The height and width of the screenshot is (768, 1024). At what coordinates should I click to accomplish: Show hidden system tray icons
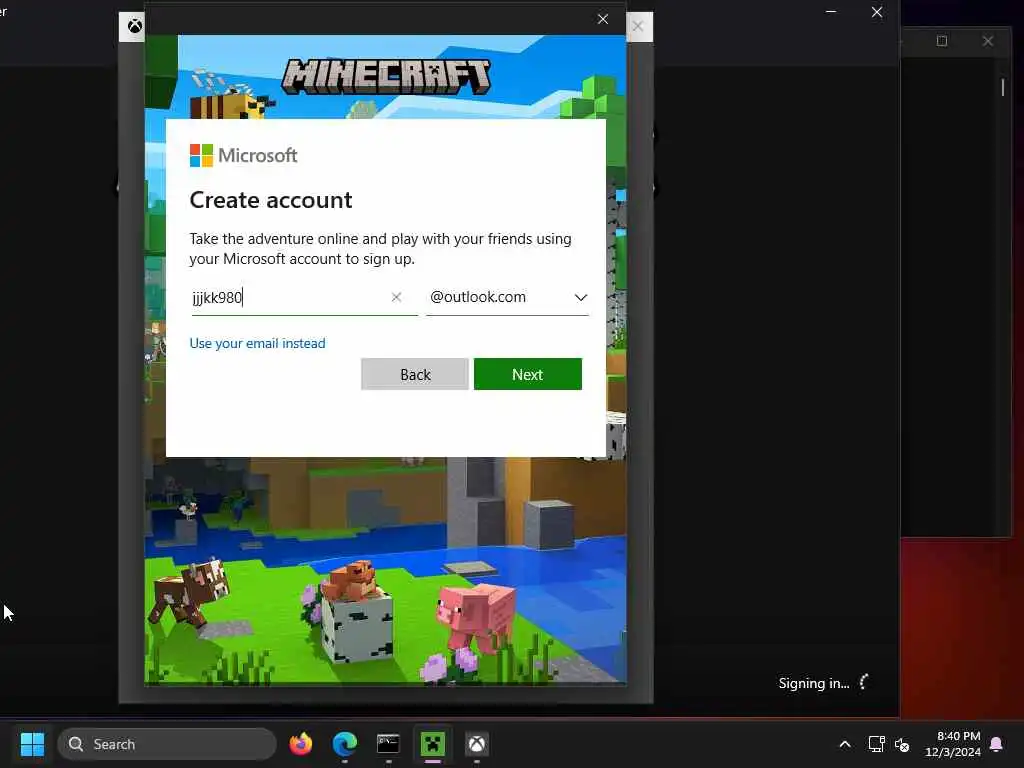(844, 744)
